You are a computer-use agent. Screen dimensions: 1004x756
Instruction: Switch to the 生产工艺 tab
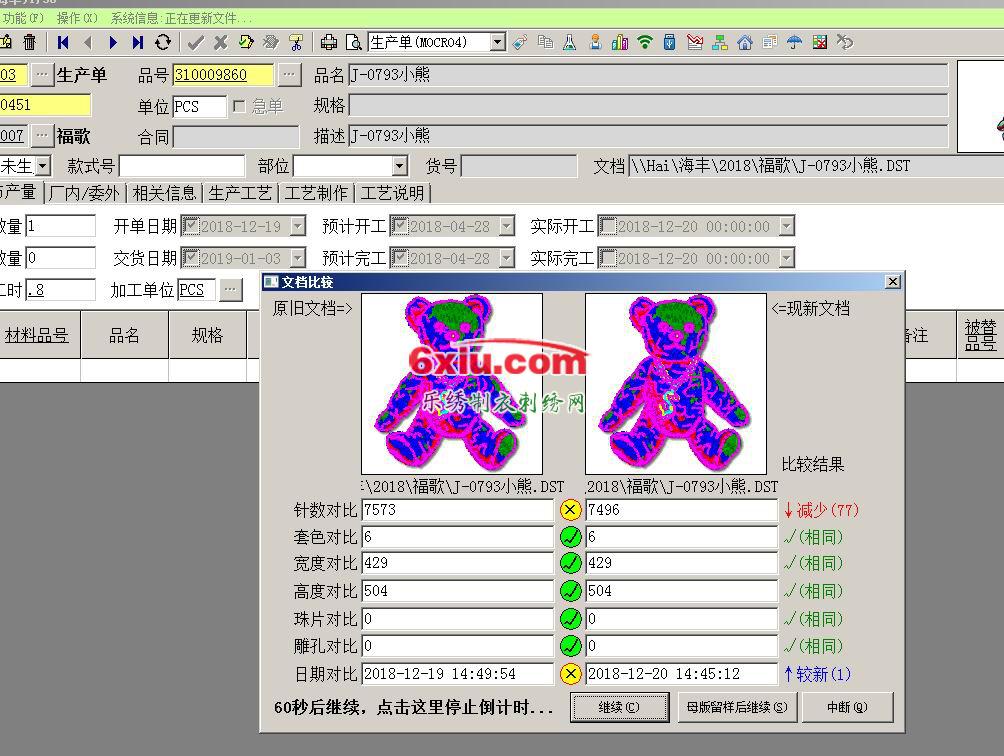tap(240, 193)
